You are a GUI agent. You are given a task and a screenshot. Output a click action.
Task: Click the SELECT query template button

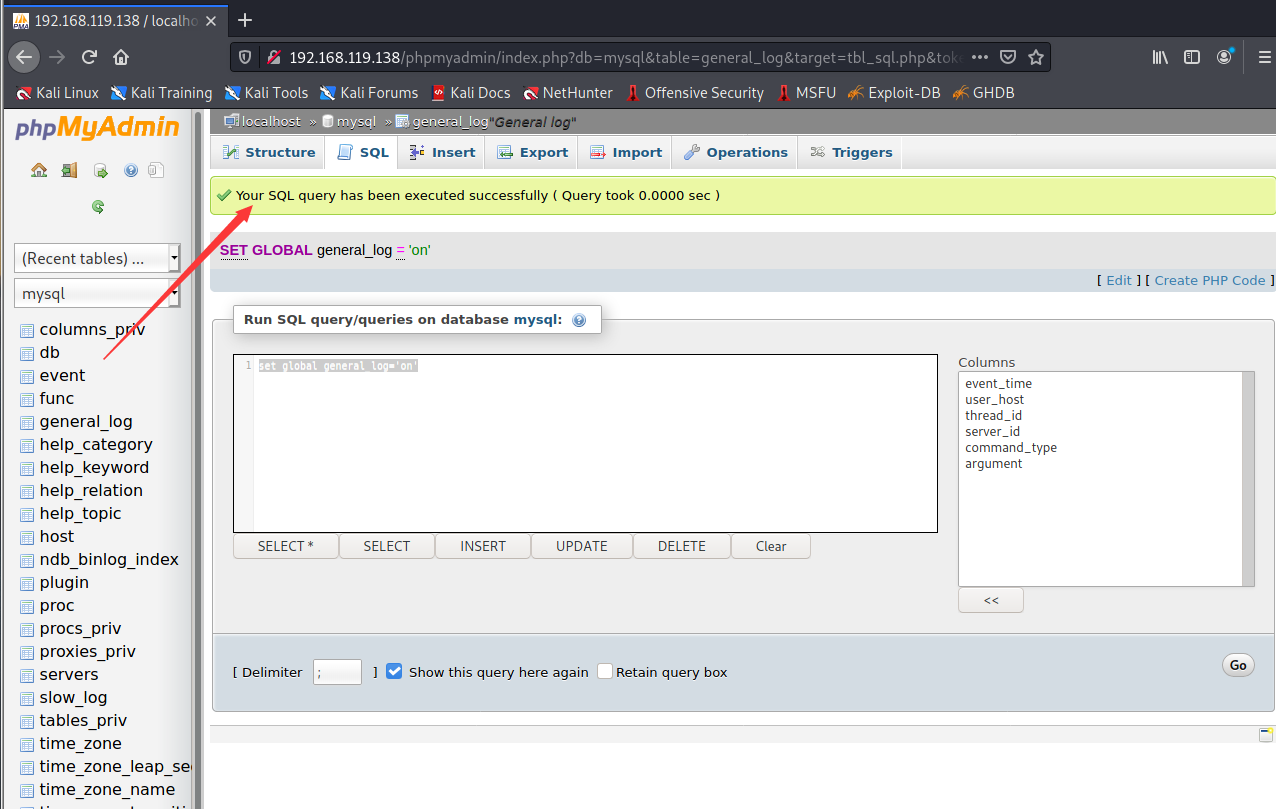(387, 546)
